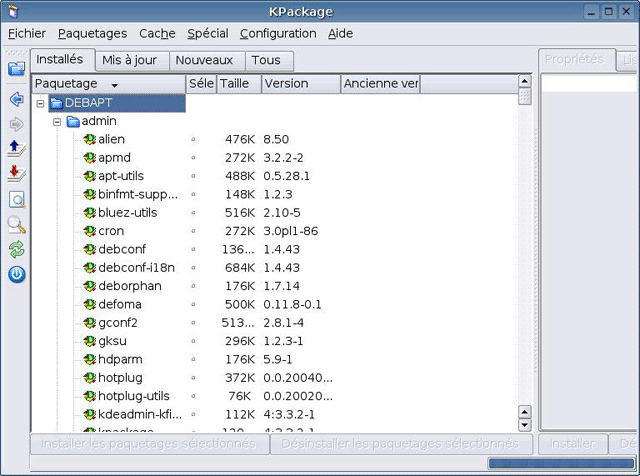The height and width of the screenshot is (476, 640).
Task: Select the binfmt-supp... package row
Action: 274,194
